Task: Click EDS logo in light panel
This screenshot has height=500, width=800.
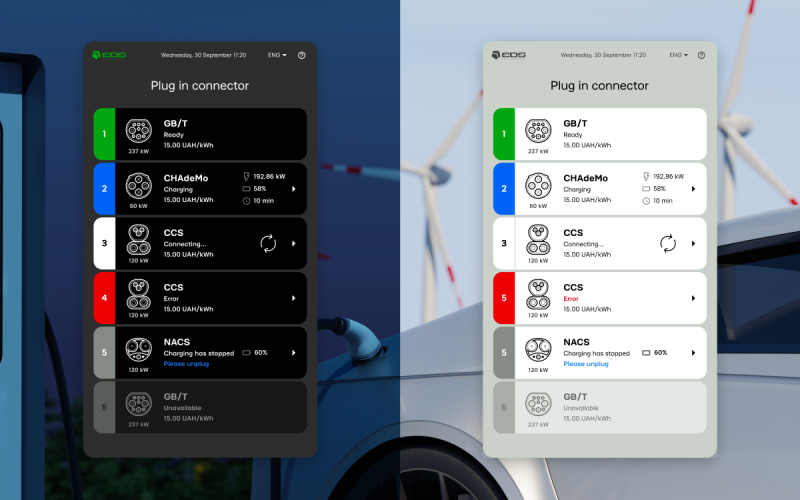Action: point(509,55)
